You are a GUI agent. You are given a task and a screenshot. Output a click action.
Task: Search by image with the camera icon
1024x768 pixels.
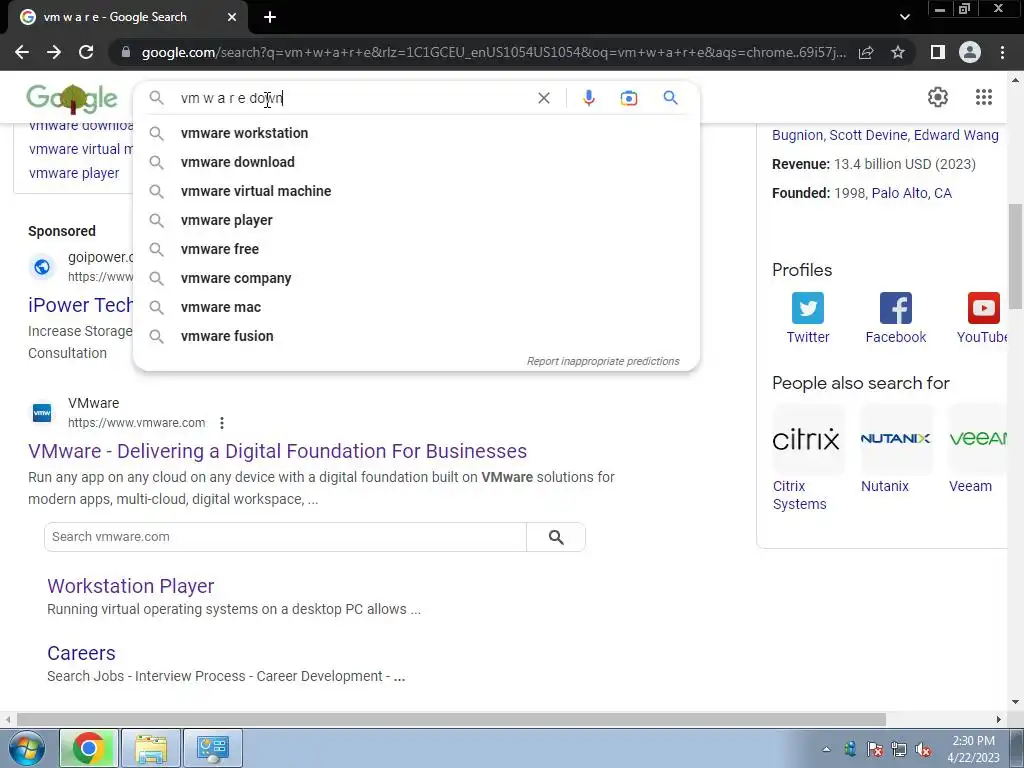(x=628, y=98)
